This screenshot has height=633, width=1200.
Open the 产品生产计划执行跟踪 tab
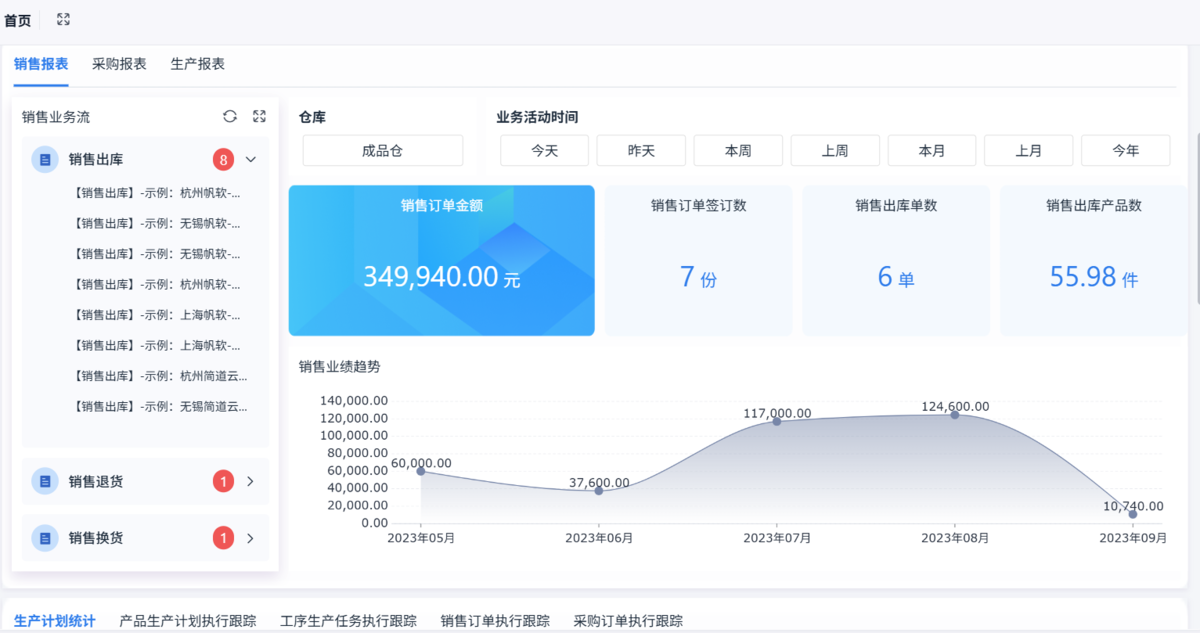(x=188, y=621)
